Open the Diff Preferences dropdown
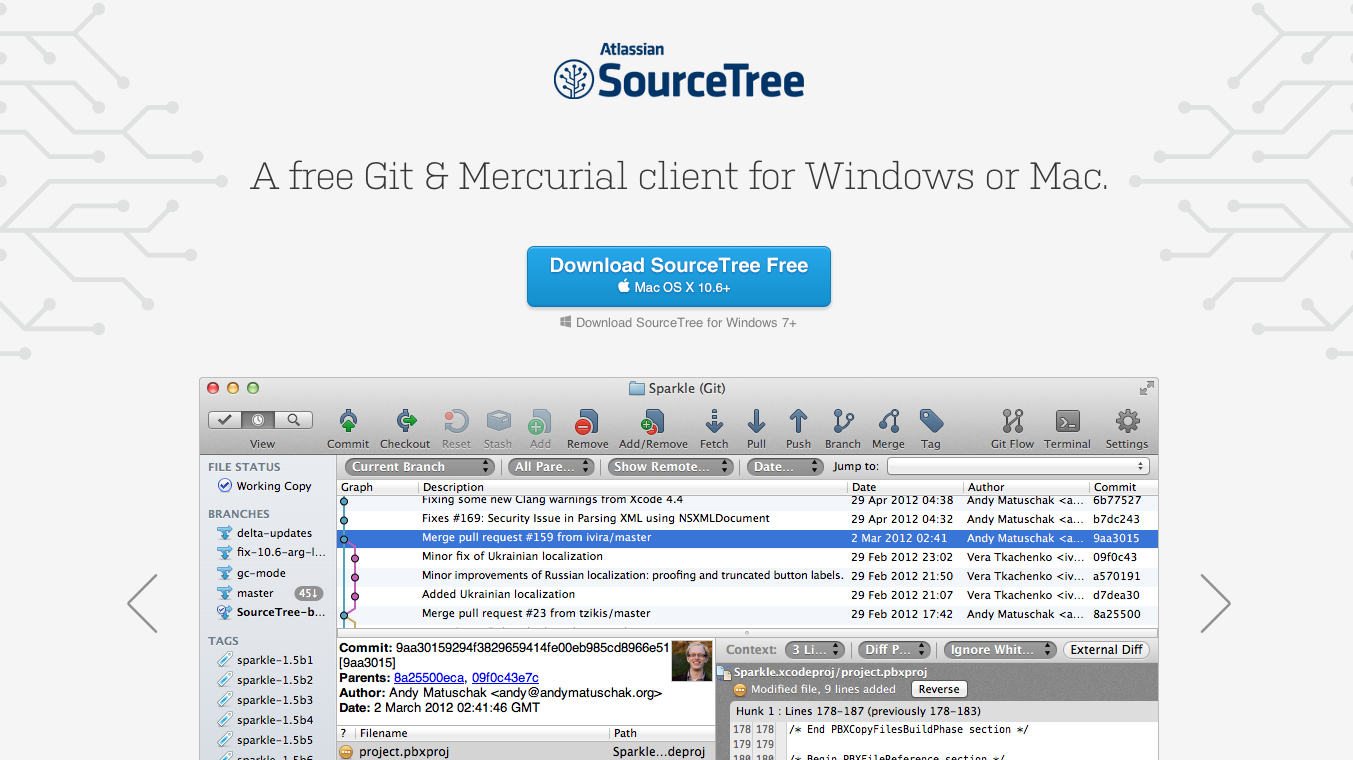Screen dimensions: 1353x760 [895, 650]
